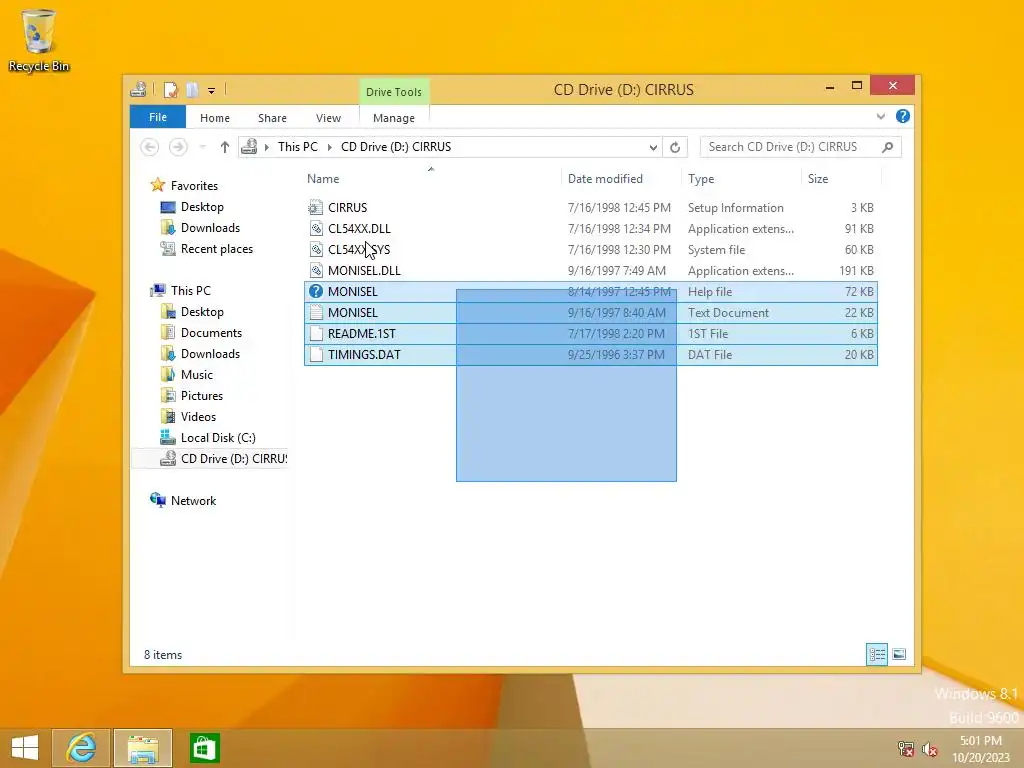Click the muted volume tray icon

click(930, 749)
